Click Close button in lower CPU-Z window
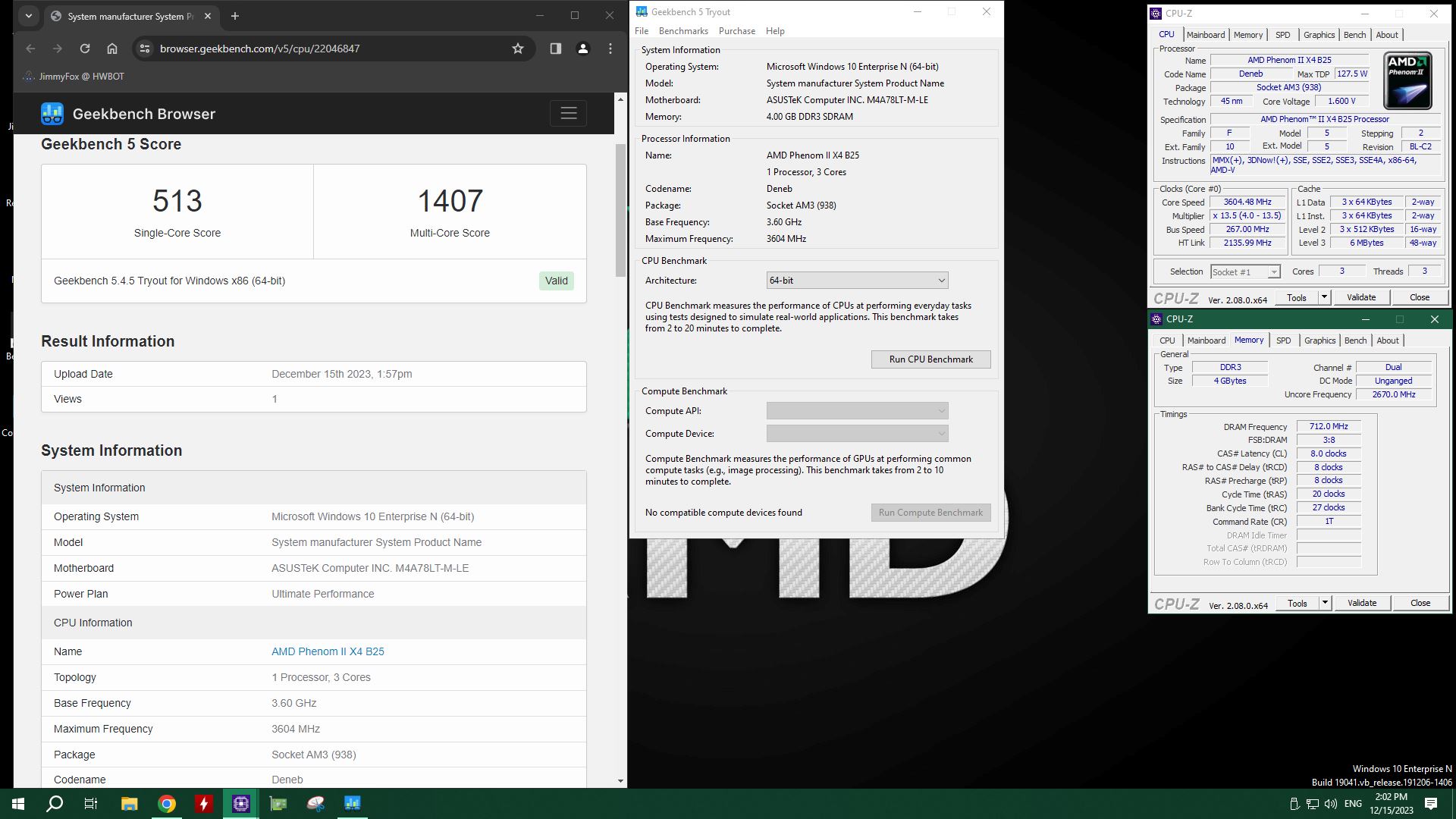This screenshot has width=1456, height=819. (1420, 603)
